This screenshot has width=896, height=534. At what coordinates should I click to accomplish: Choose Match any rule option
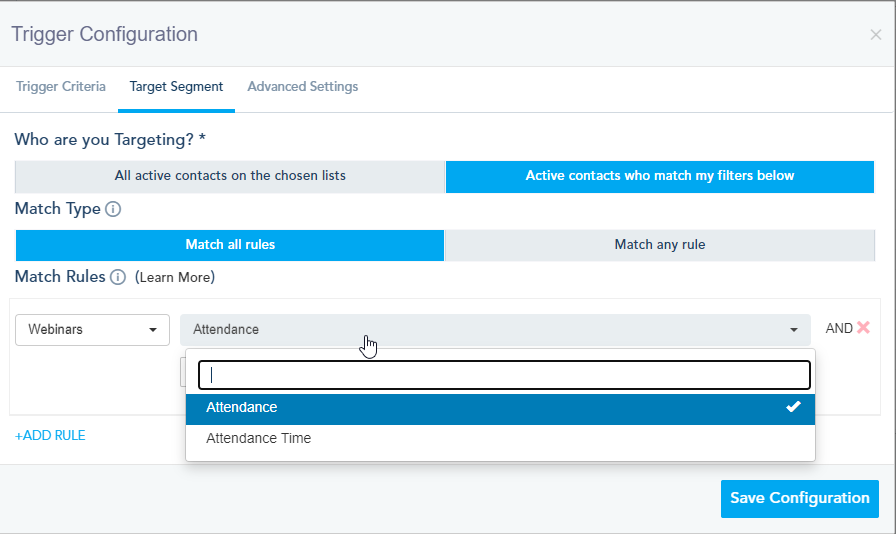coord(660,245)
